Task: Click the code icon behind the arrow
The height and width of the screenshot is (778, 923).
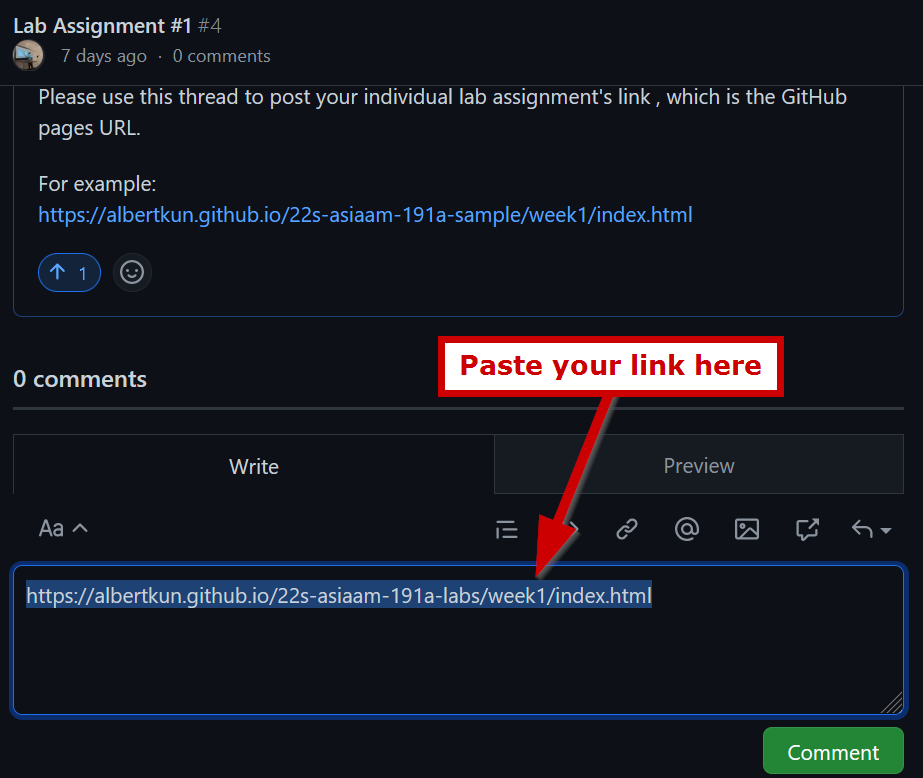Action: [570, 529]
